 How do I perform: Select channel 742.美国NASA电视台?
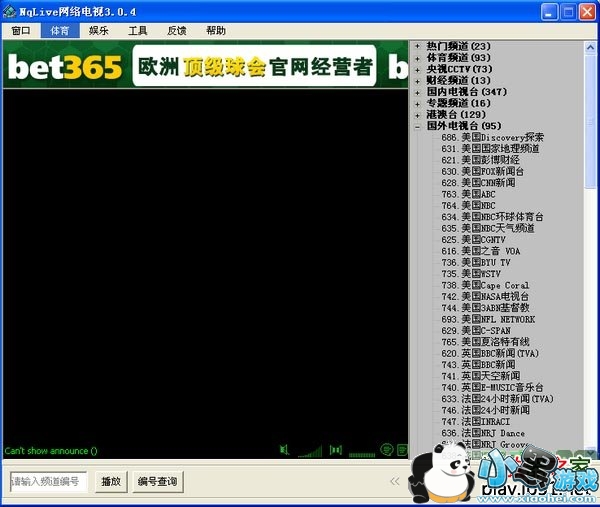tap(485, 297)
